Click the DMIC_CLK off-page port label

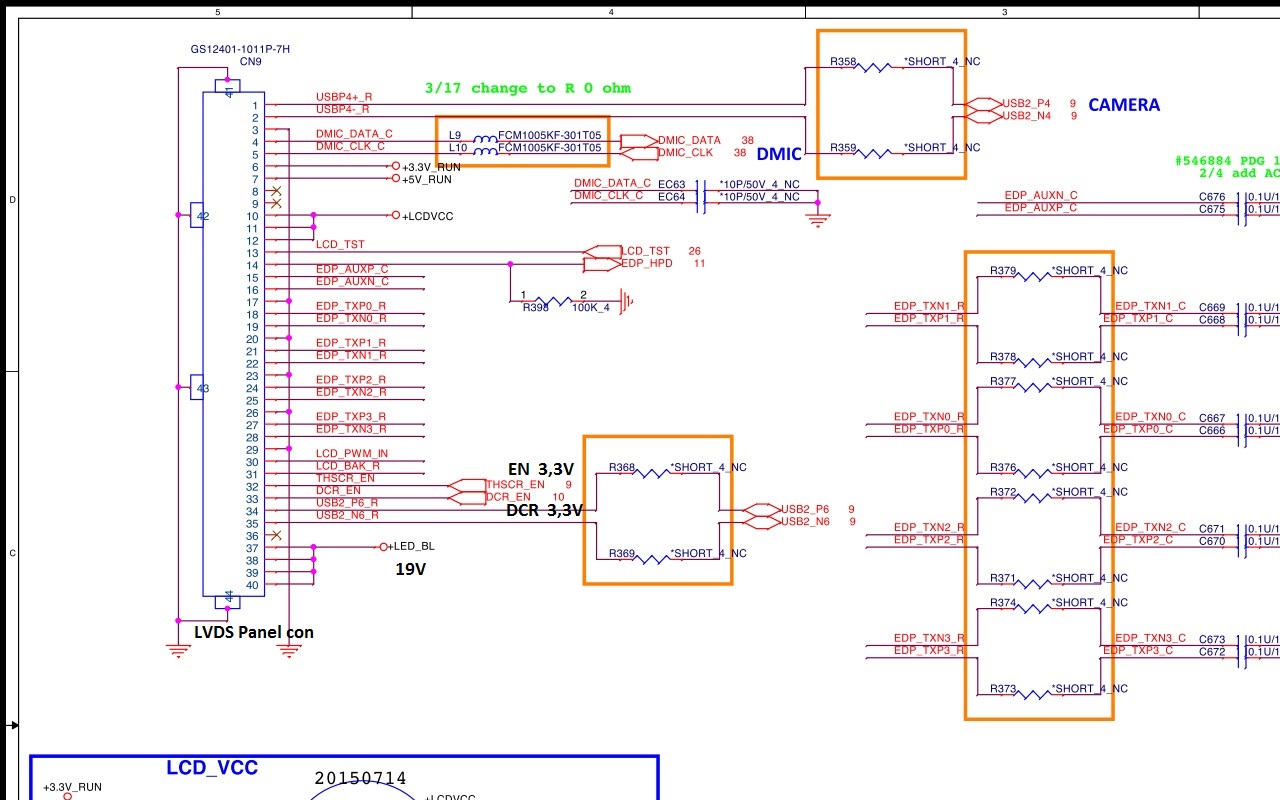click(x=686, y=153)
